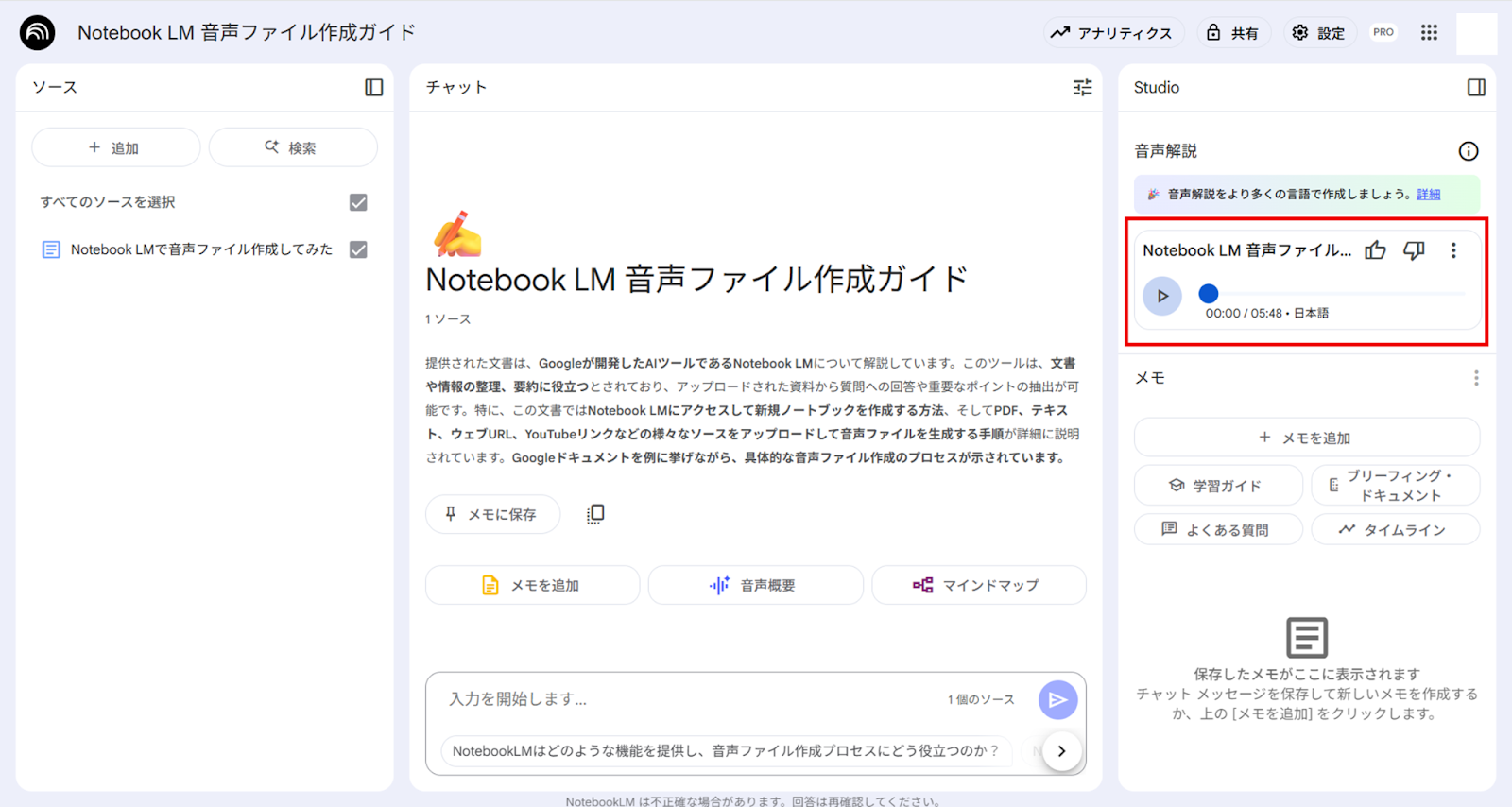Click the 00:00 / 05:48 time label
The image size is (1512, 807).
tap(1244, 313)
